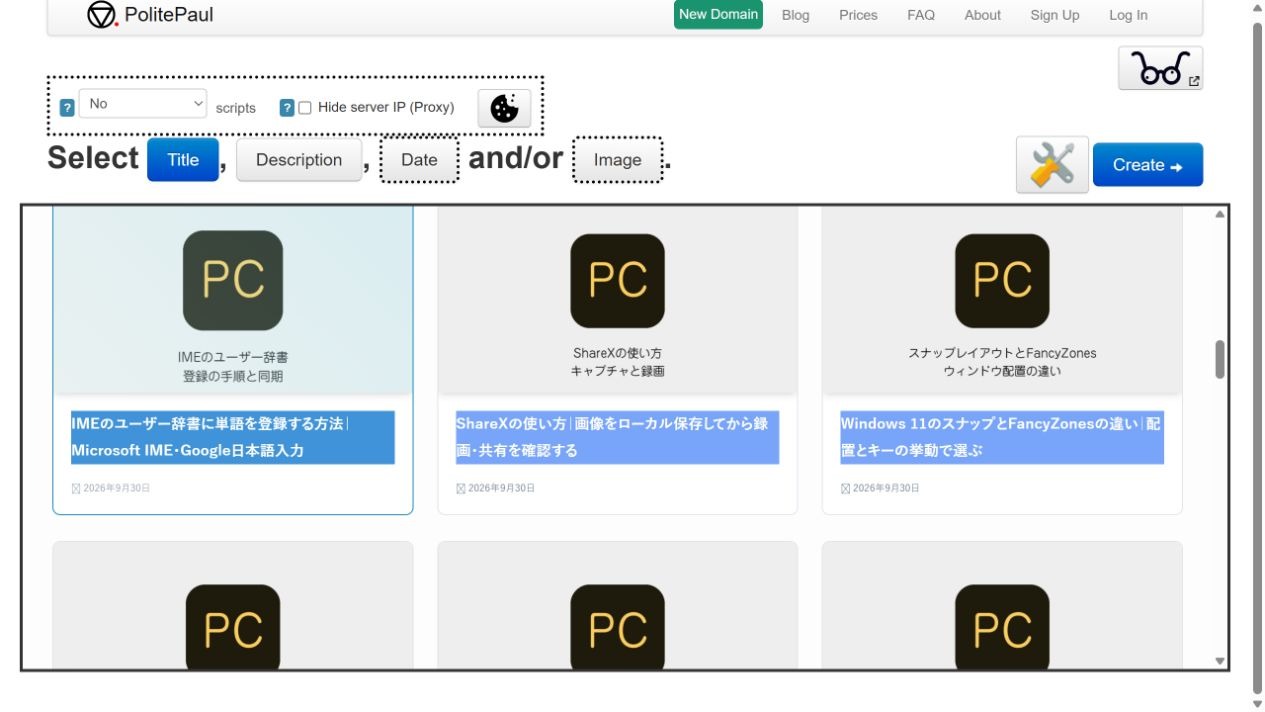1265x712 pixels.
Task: Open the Prices page
Action: tap(858, 15)
